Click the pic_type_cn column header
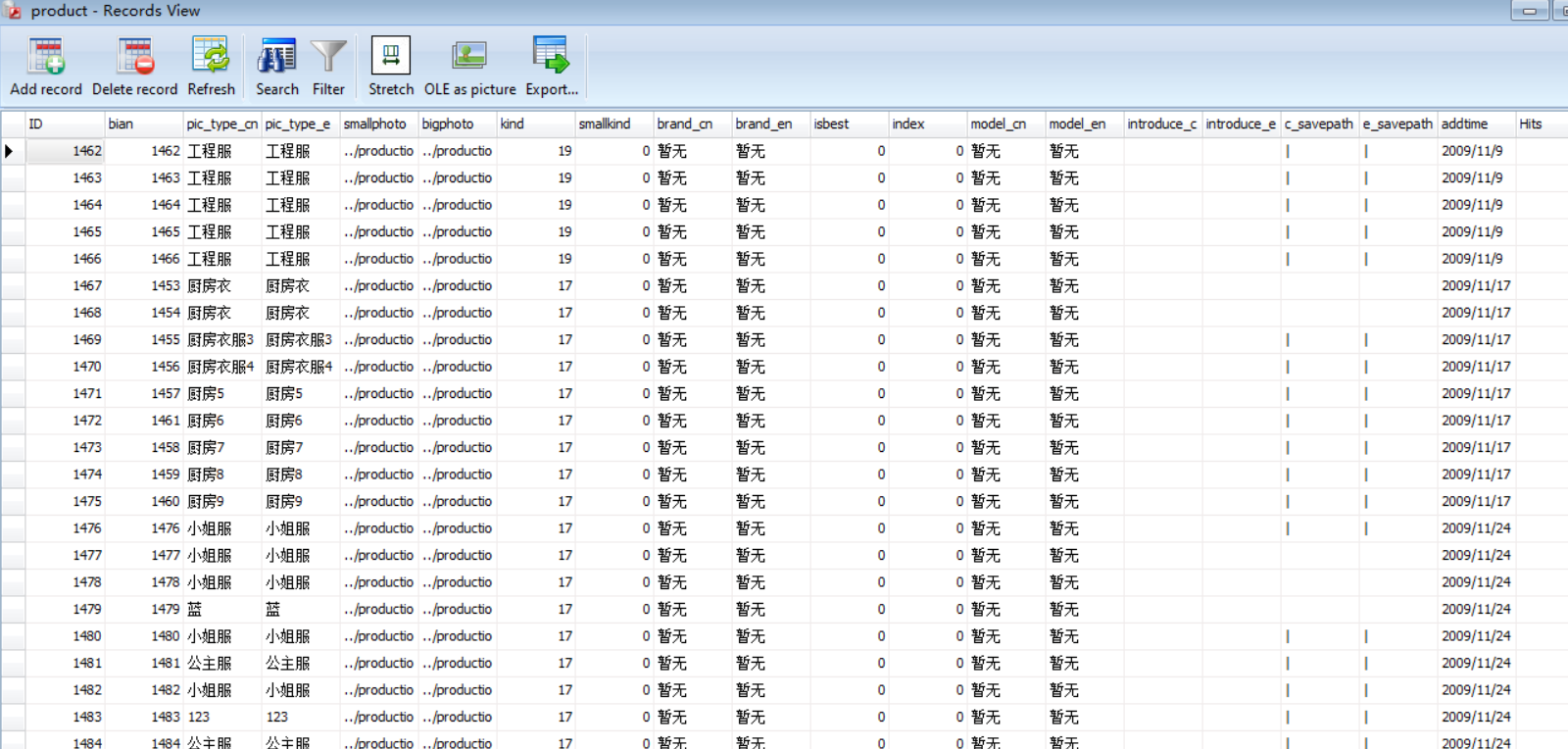This screenshot has height=749, width=1568. pyautogui.click(x=222, y=124)
